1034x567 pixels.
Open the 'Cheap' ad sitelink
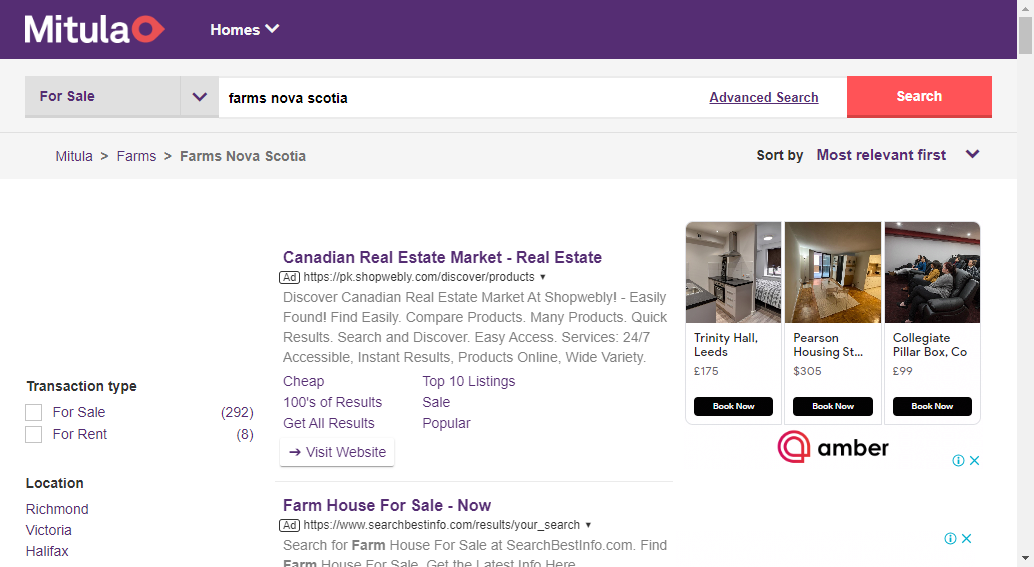click(x=303, y=381)
